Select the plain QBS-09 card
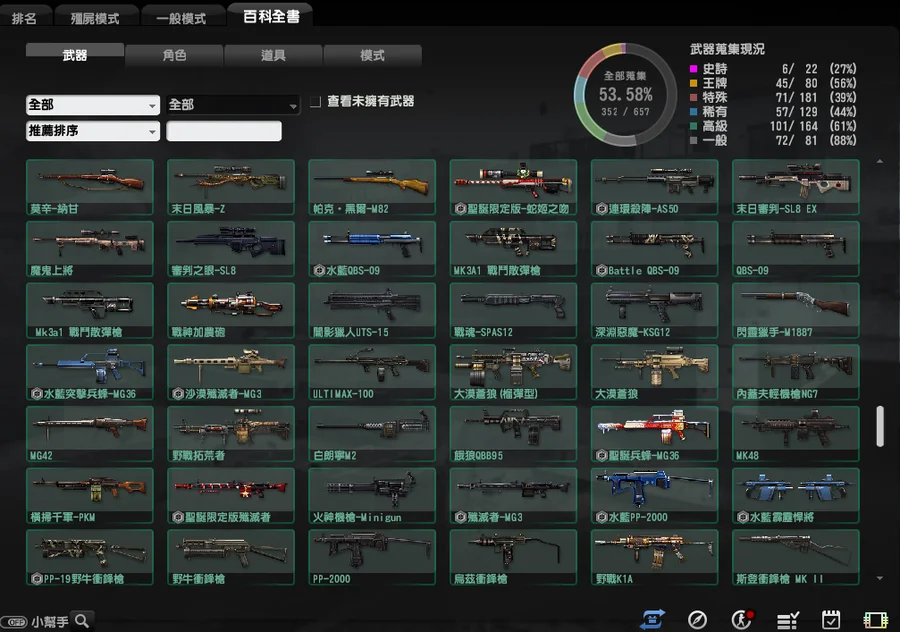Image resolution: width=900 pixels, height=632 pixels. (x=796, y=249)
